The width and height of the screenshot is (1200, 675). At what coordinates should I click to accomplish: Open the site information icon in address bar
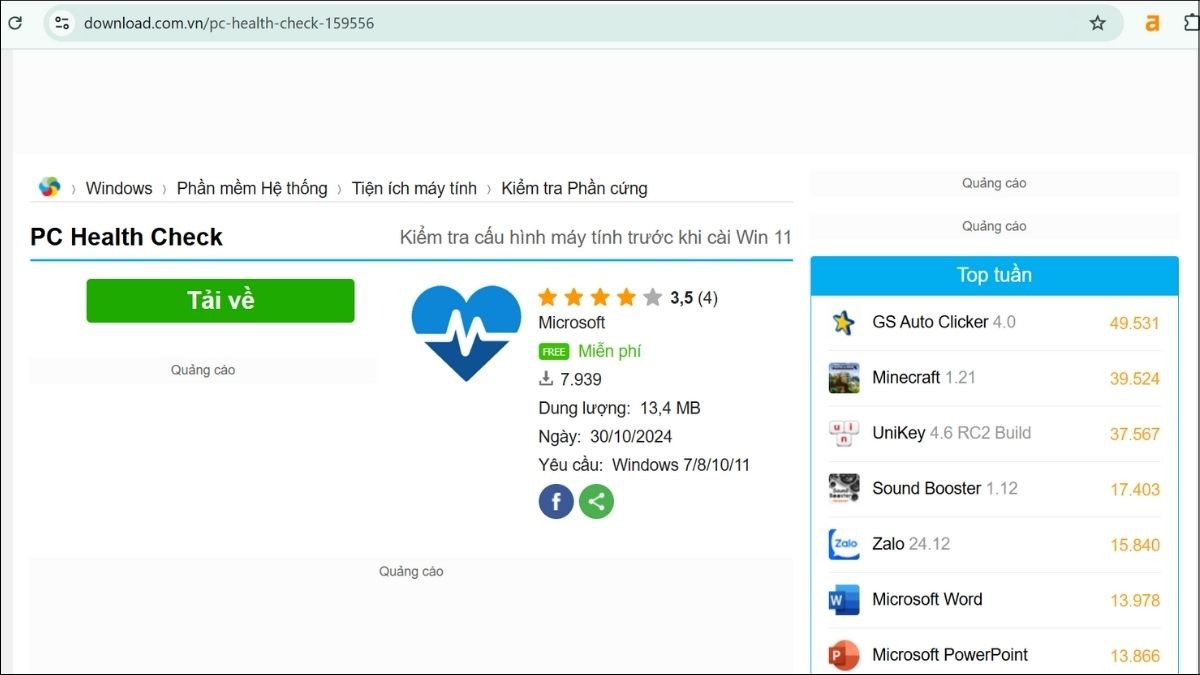[62, 23]
